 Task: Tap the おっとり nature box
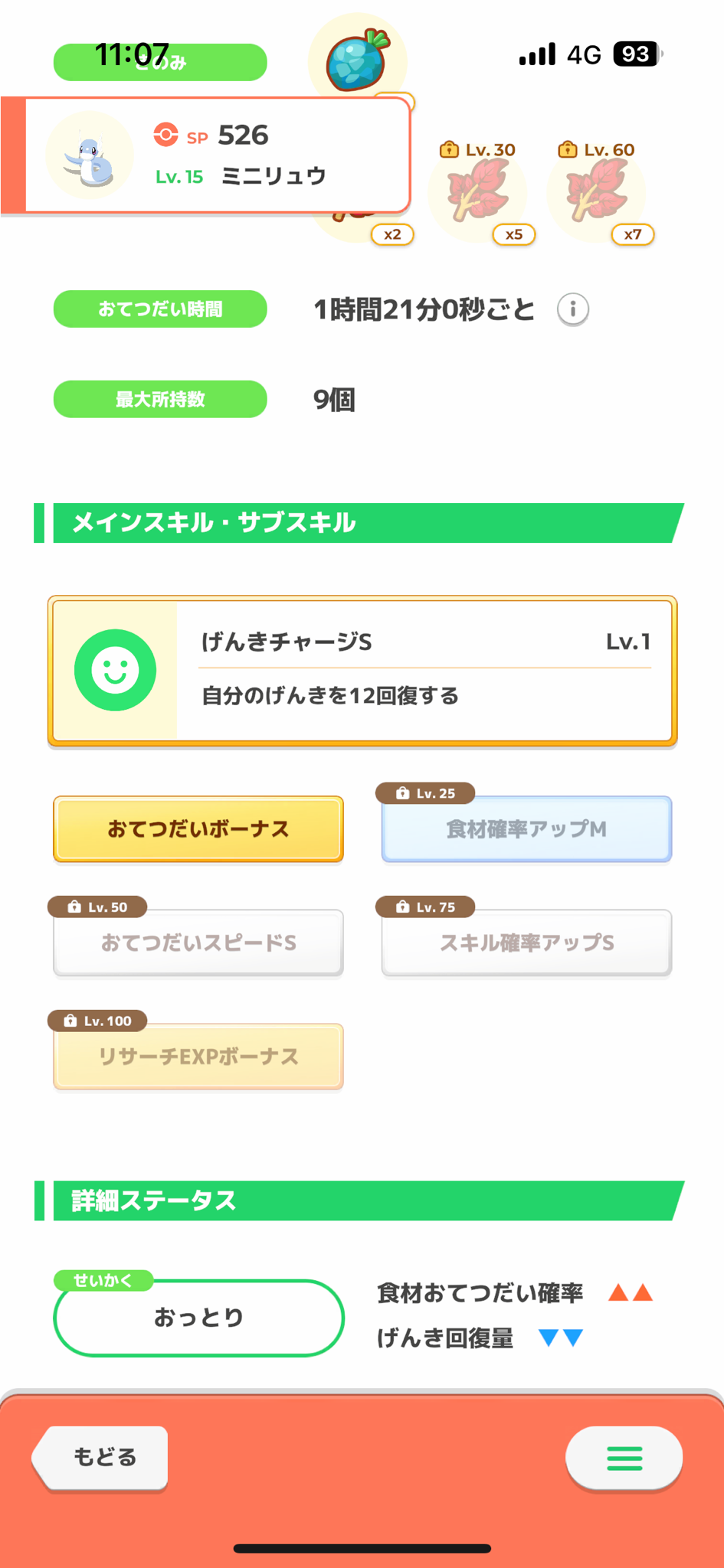(198, 1318)
